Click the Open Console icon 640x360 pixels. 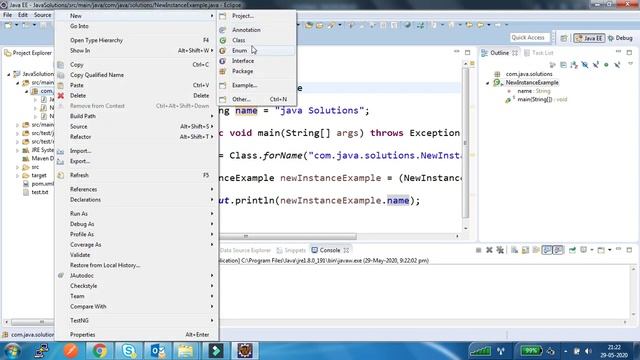click(x=601, y=250)
